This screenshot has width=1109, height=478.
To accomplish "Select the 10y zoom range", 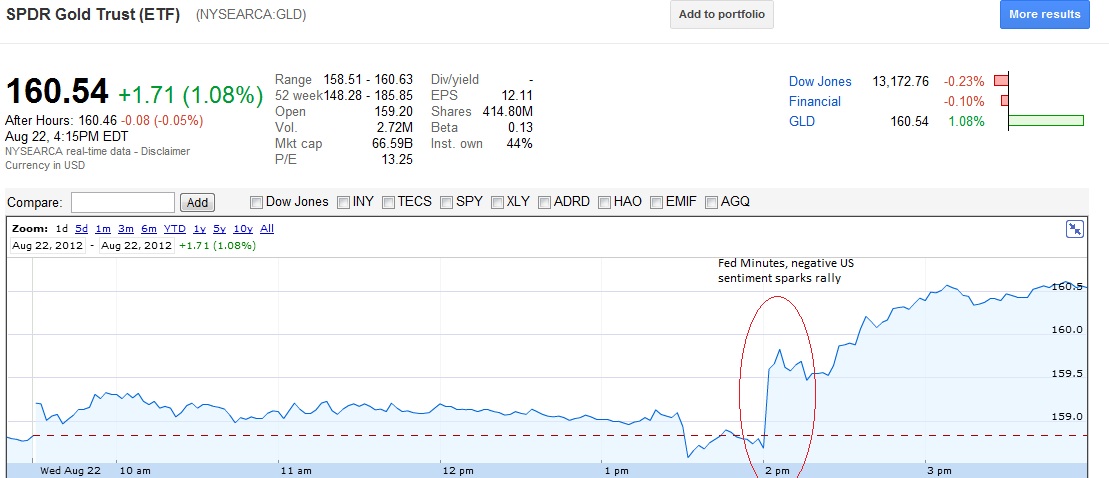I will [x=243, y=228].
